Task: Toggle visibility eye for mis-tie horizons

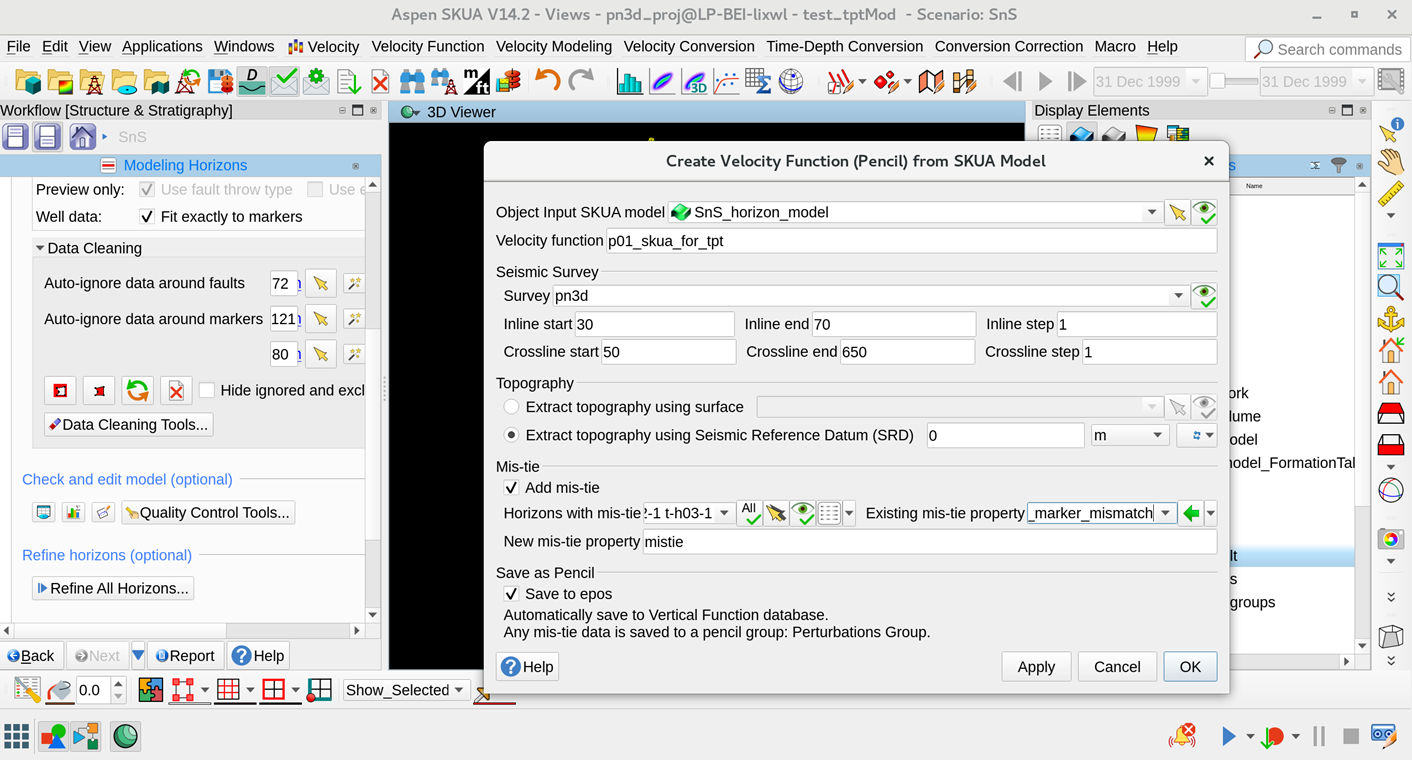Action: [x=803, y=513]
